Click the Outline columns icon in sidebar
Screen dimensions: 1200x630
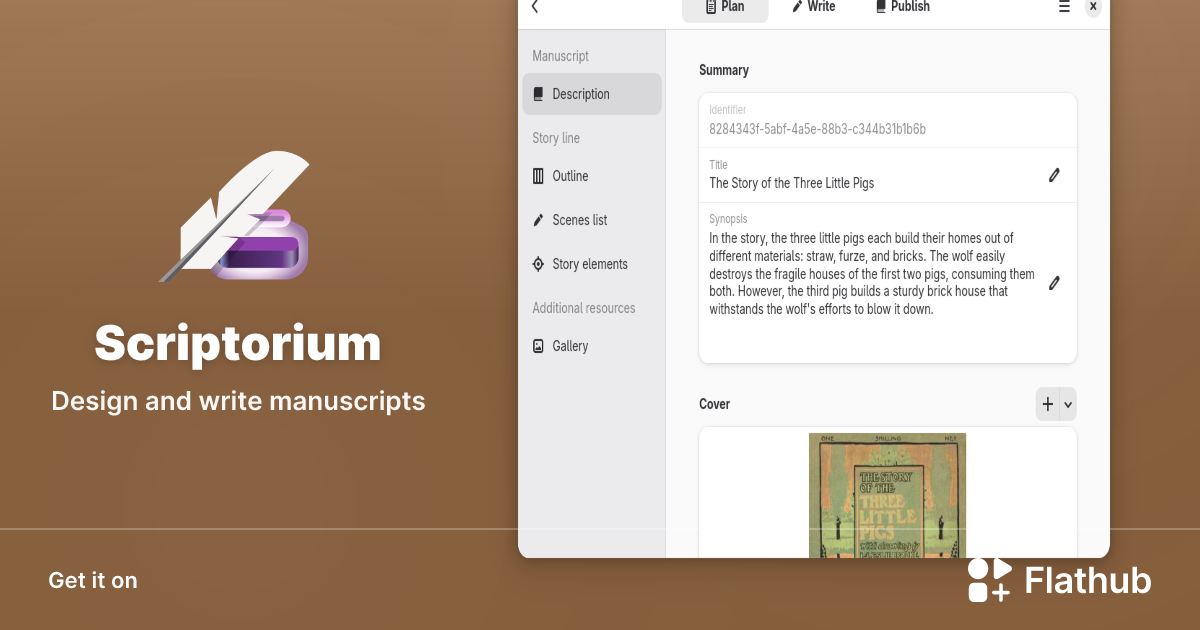pyautogui.click(x=539, y=176)
